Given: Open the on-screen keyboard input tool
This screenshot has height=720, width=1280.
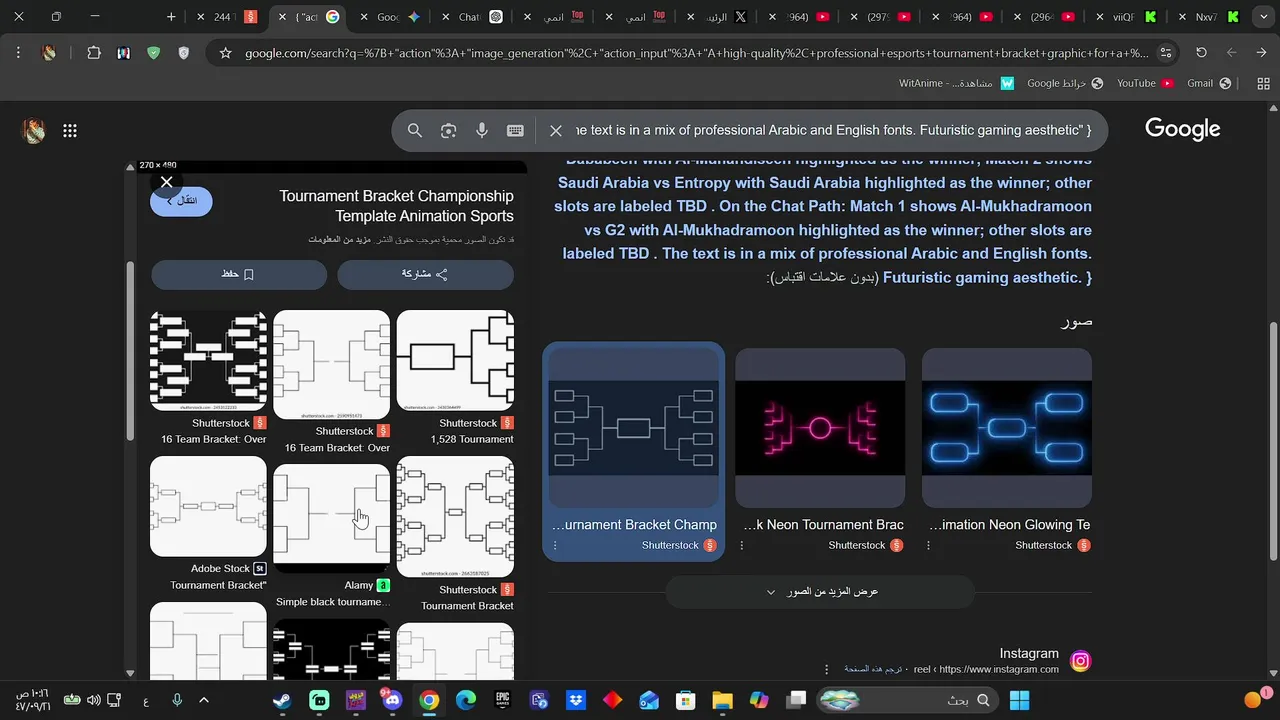Looking at the screenshot, I should [515, 130].
